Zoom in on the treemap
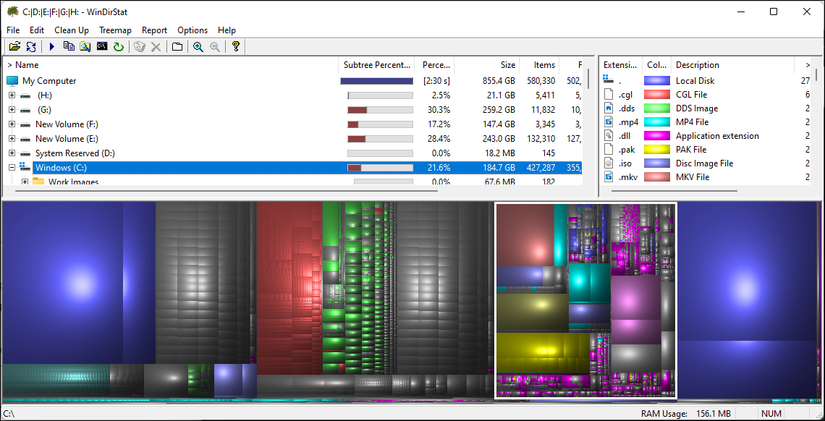The width and height of the screenshot is (825, 421). click(198, 47)
